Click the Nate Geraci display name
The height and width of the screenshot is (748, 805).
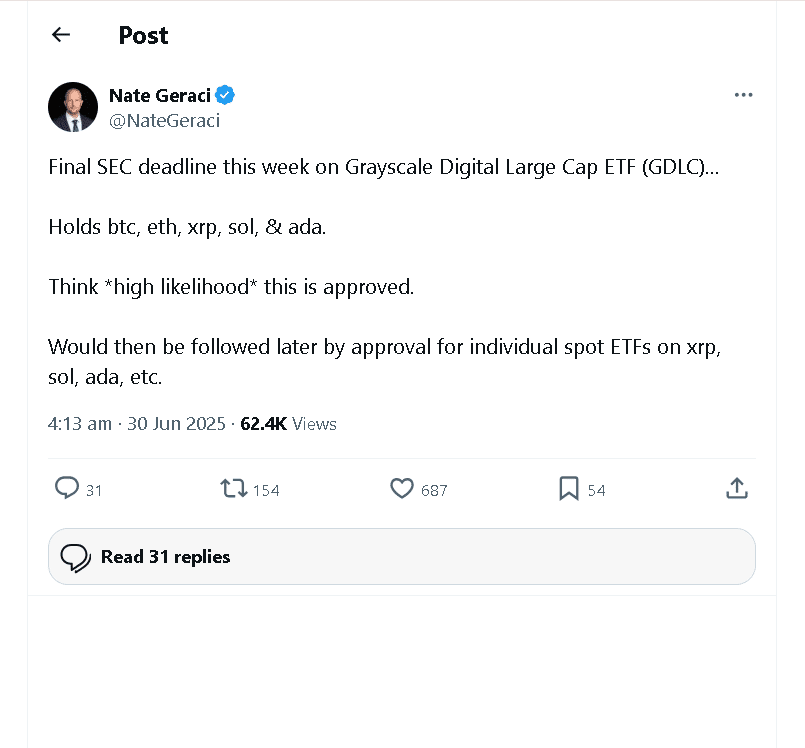tap(160, 95)
